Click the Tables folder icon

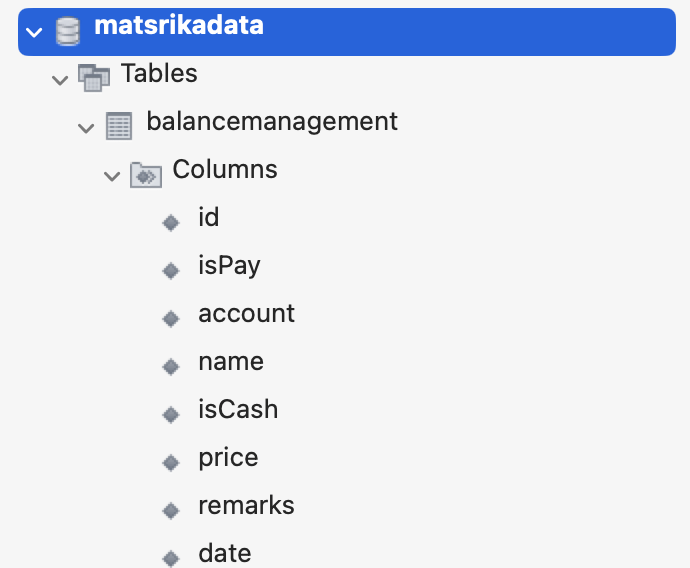click(x=93, y=77)
